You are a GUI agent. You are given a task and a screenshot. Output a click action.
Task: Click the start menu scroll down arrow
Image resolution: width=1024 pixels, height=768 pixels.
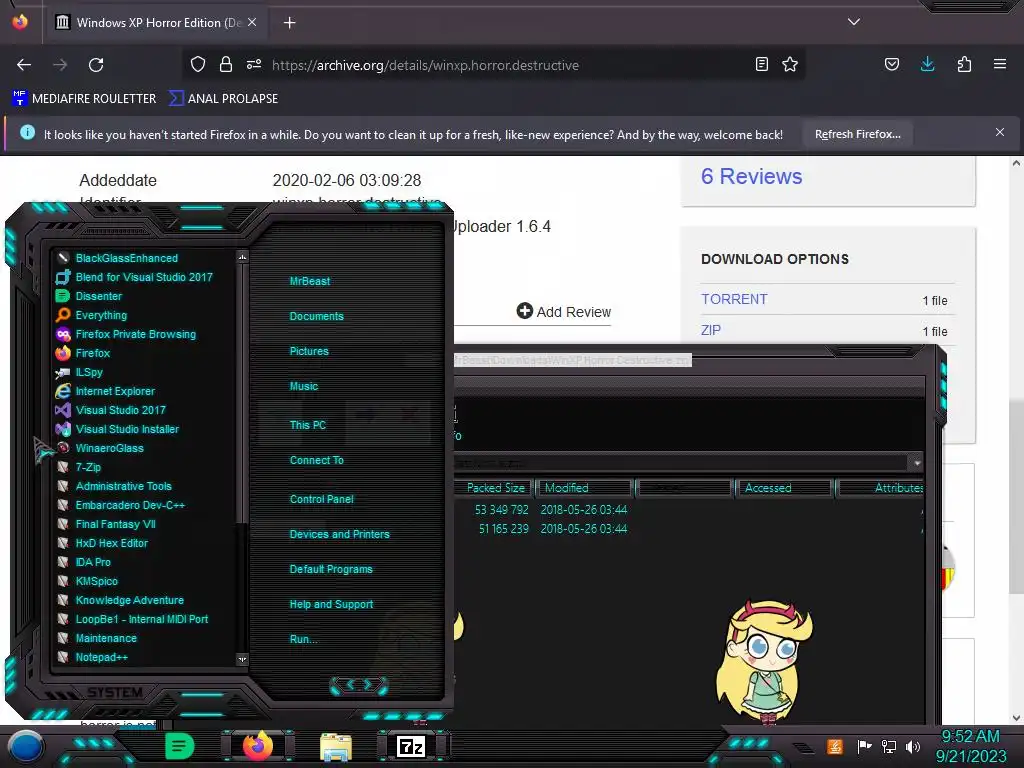(x=242, y=659)
